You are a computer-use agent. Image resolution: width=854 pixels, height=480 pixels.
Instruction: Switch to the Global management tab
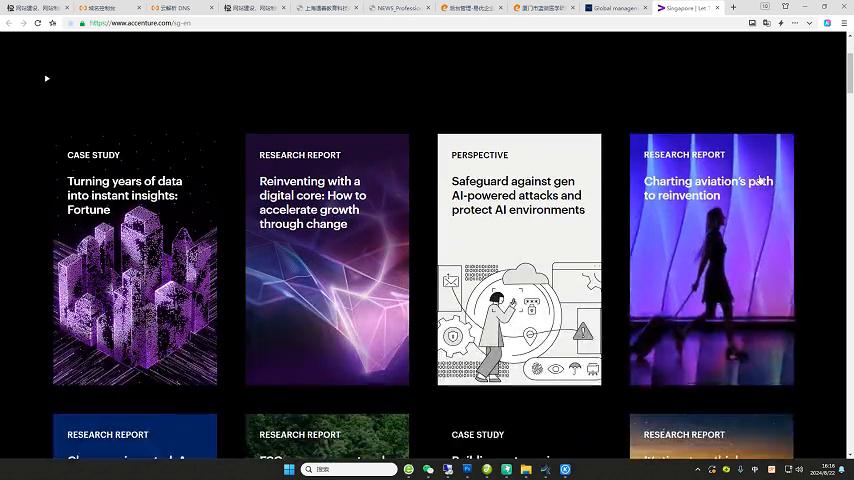(615, 8)
